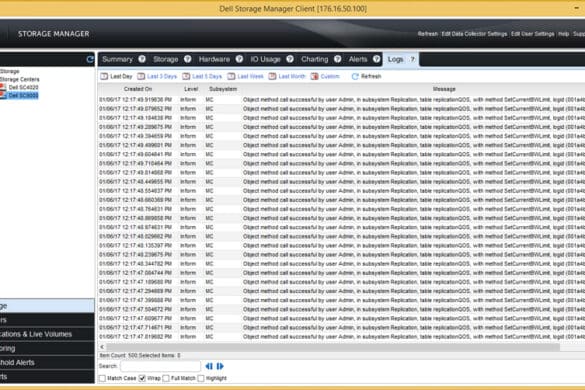Click the Custom date range icon

(x=315, y=76)
